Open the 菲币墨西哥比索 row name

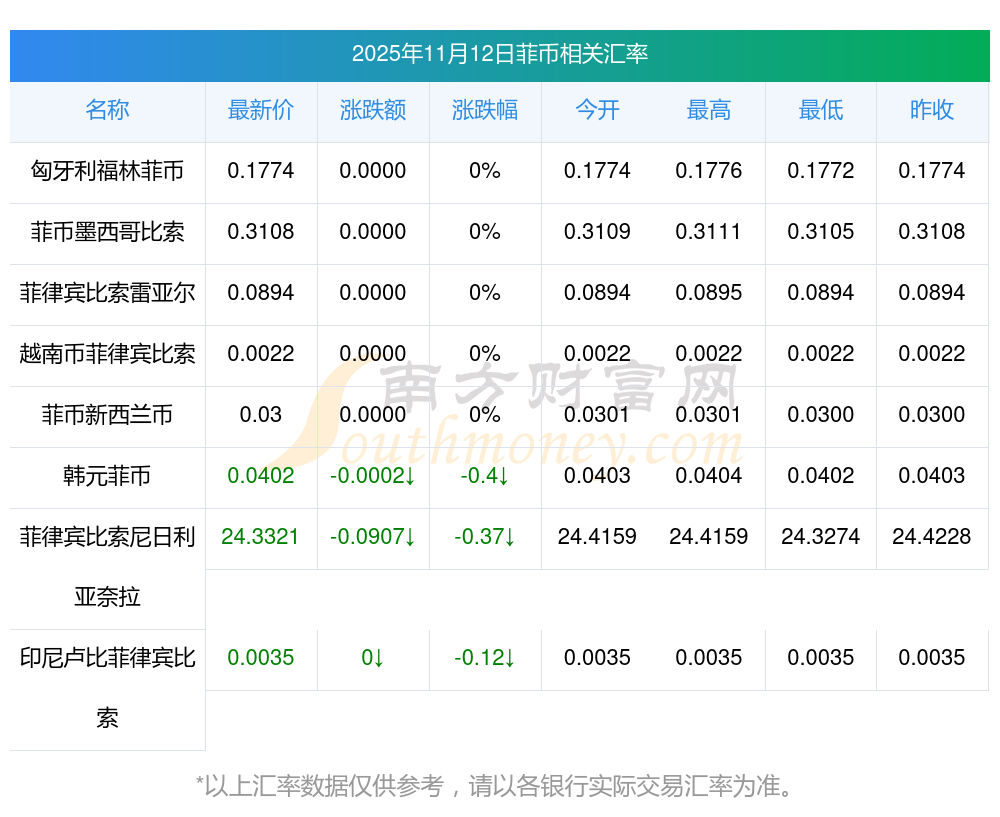[x=107, y=232]
